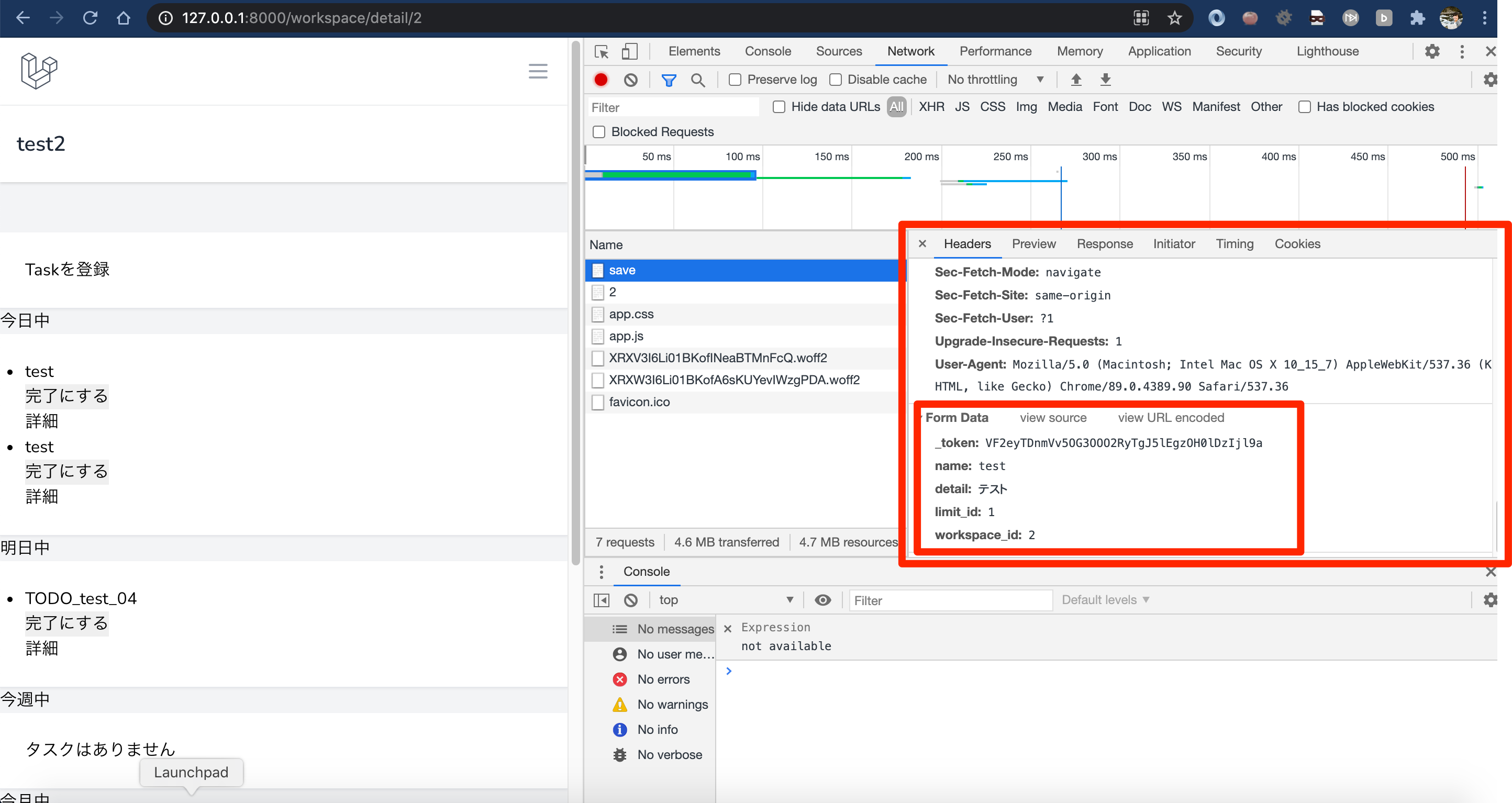Expand the console top context selector

pos(726,600)
